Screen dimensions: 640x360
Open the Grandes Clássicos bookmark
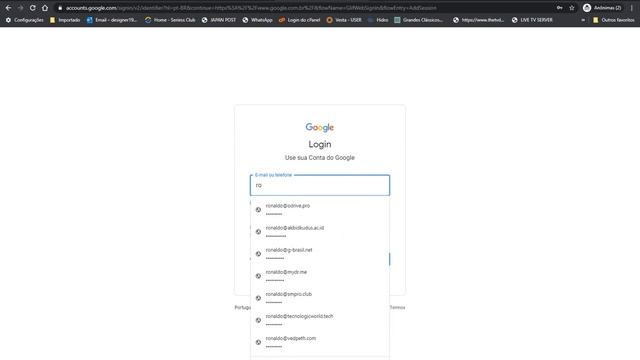tap(419, 20)
